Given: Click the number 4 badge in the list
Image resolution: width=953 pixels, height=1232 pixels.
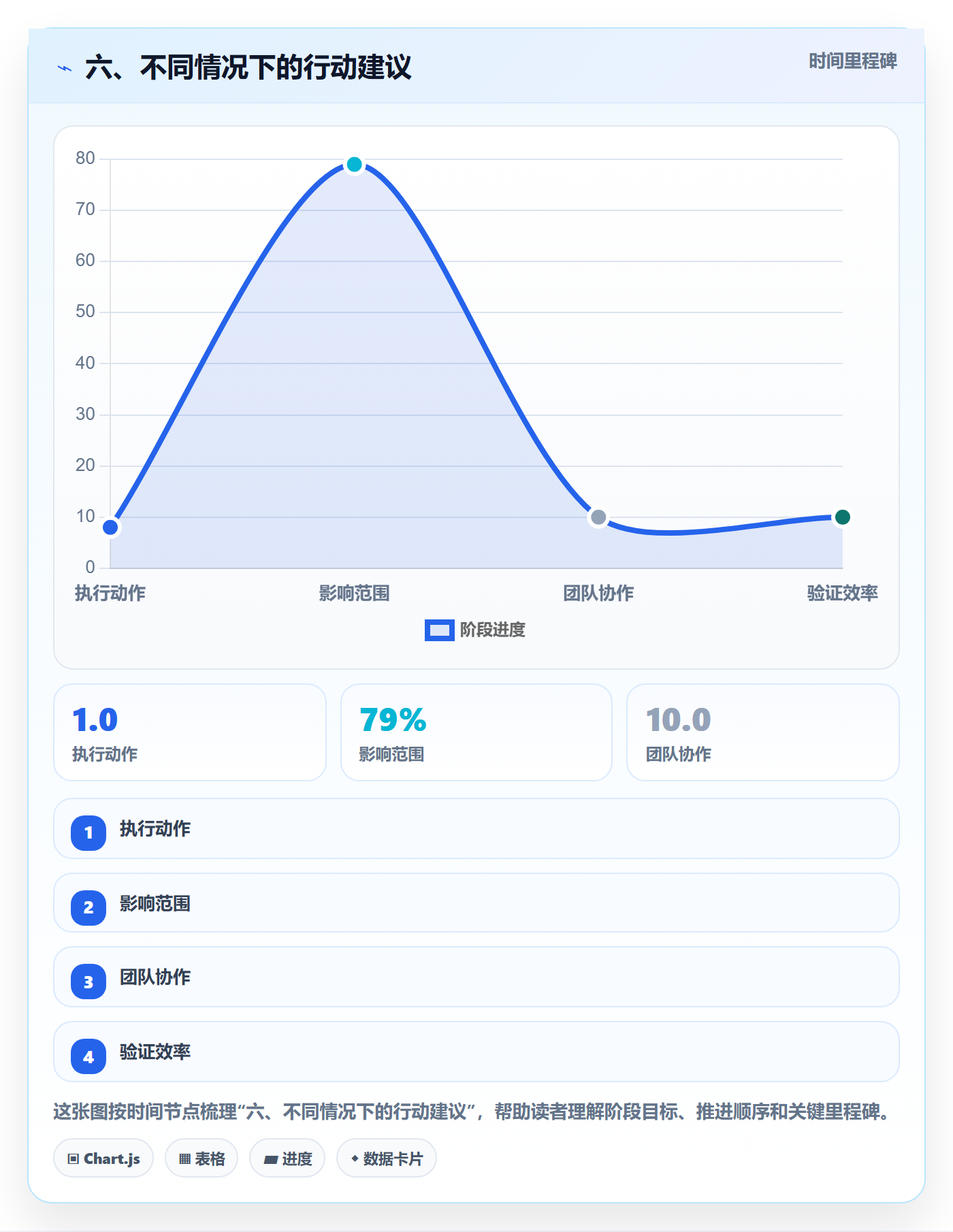Looking at the screenshot, I should click(x=88, y=1056).
